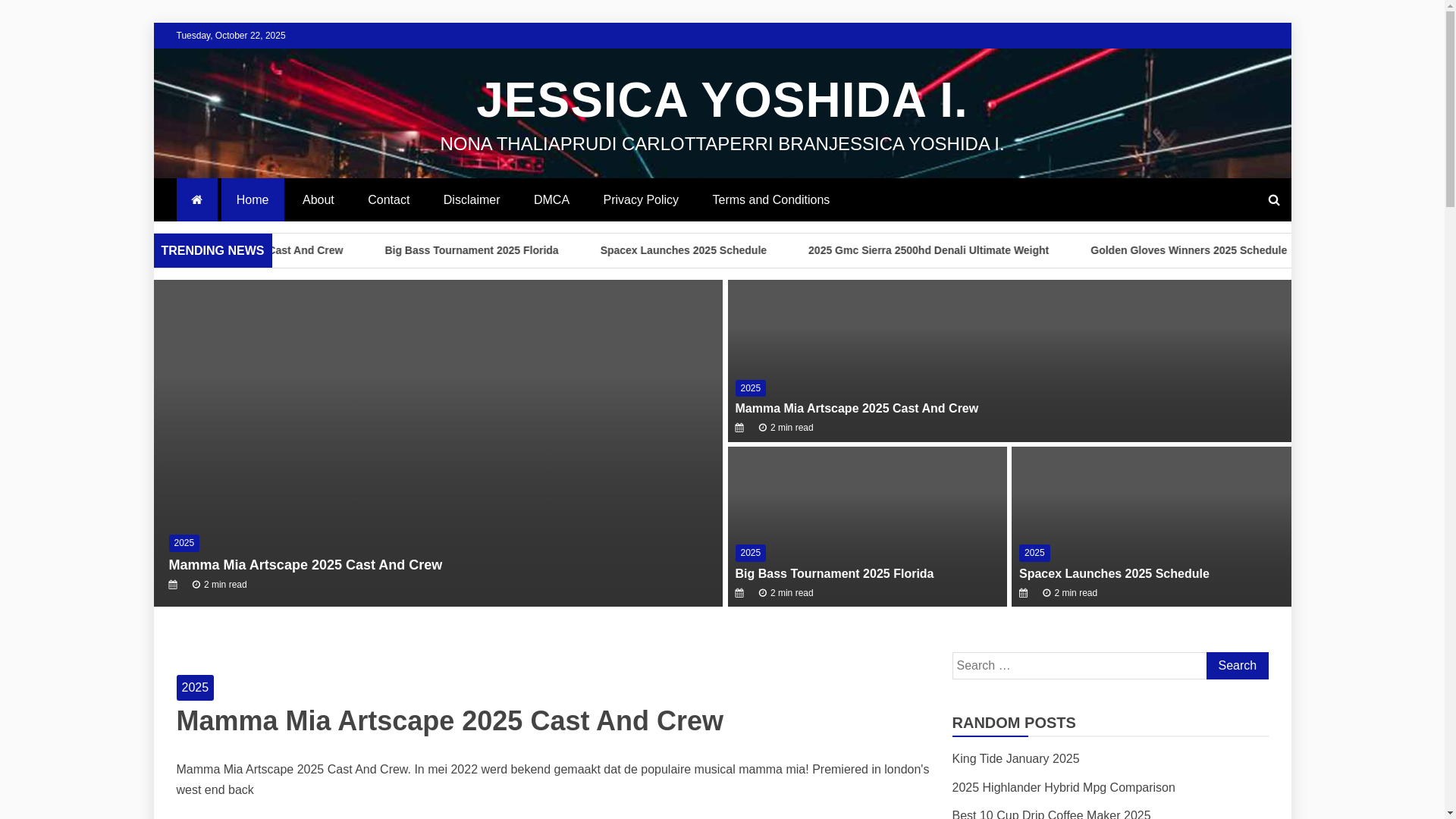Open Terms and Conditions page
The height and width of the screenshot is (819, 1456).
pyautogui.click(x=770, y=200)
